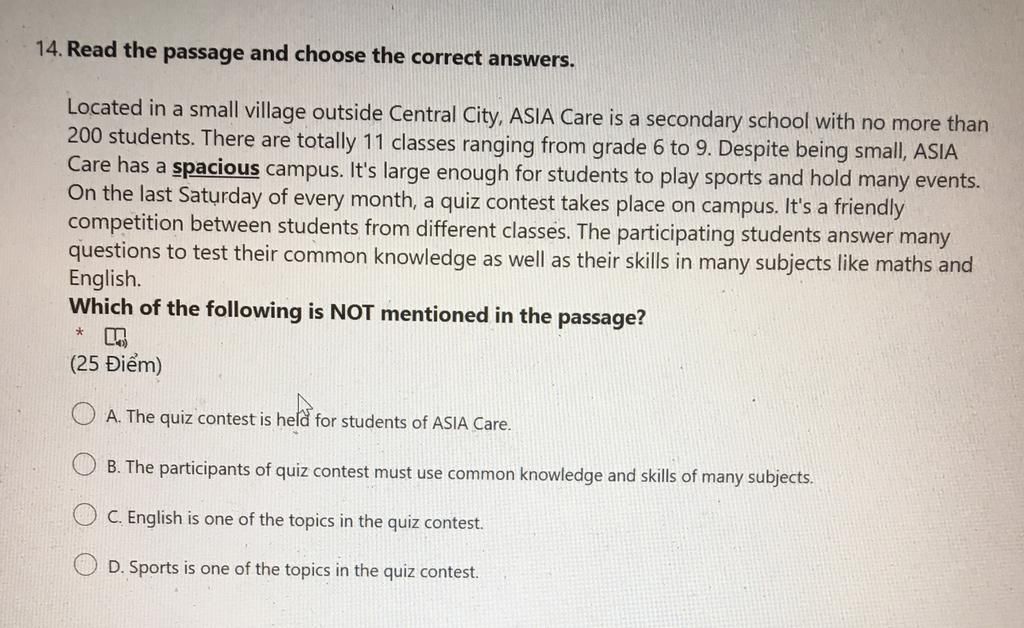Choose radio button for option B
Viewport: 1024px width, 628px height.
[84, 464]
